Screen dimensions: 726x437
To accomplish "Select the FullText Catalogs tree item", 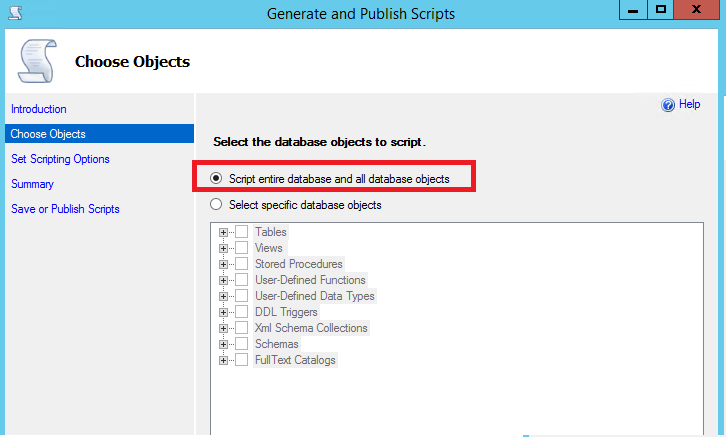I will tap(295, 360).
